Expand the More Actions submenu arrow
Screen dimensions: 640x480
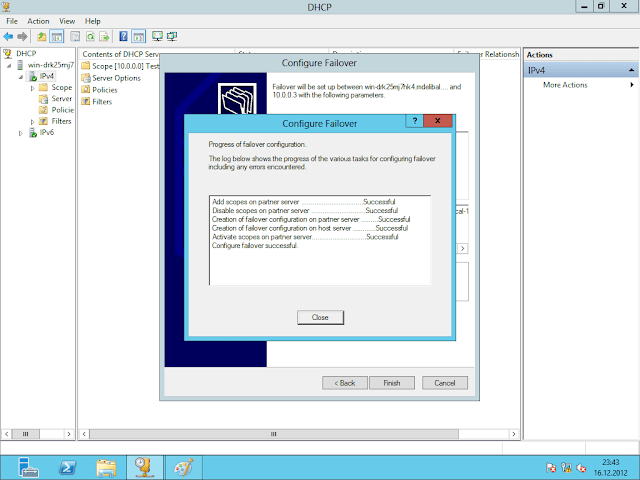click(631, 85)
